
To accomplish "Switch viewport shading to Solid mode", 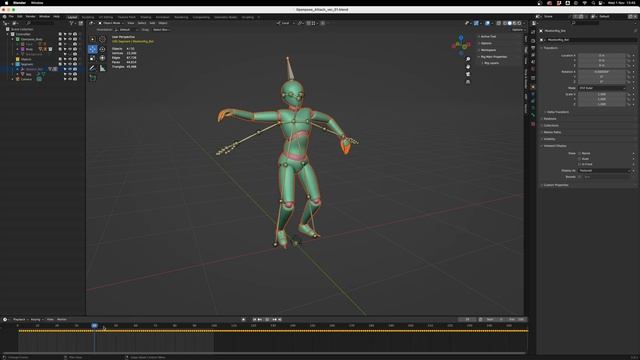I will pyautogui.click(x=509, y=23).
